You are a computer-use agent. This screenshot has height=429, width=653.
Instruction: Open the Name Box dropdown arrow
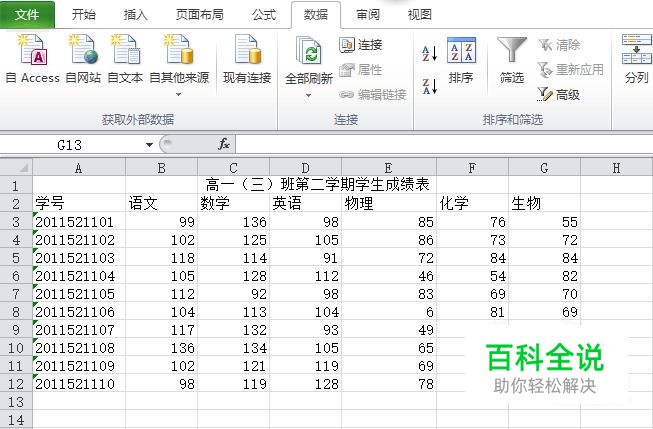[x=149, y=145]
